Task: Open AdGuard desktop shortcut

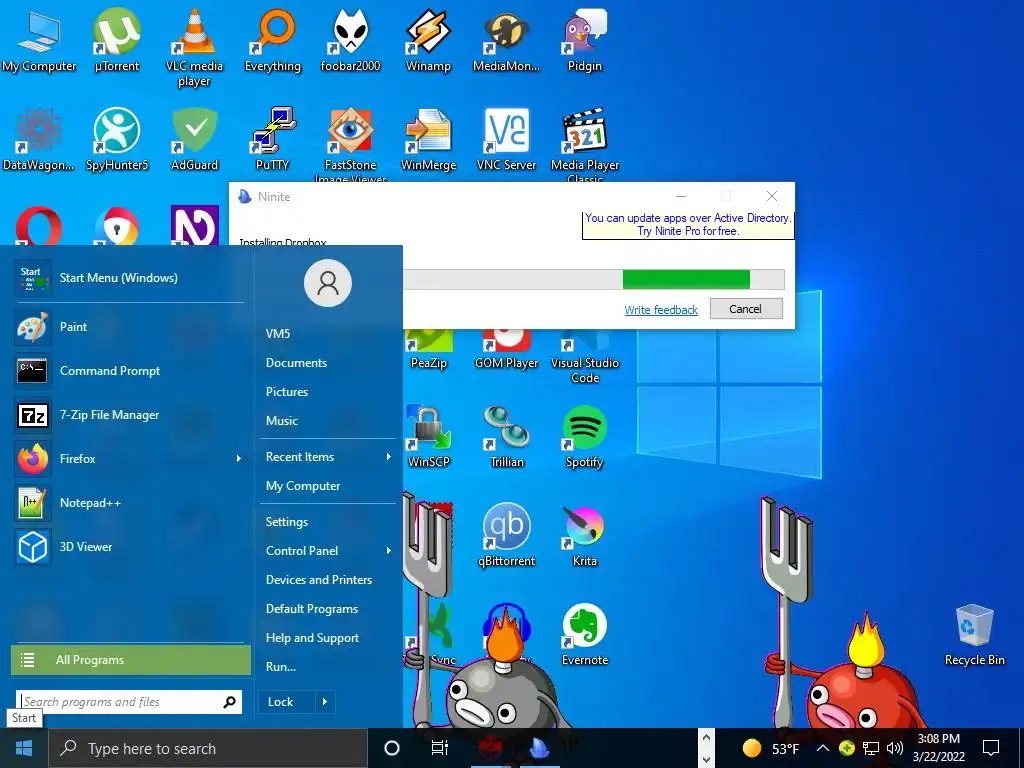Action: click(x=195, y=139)
